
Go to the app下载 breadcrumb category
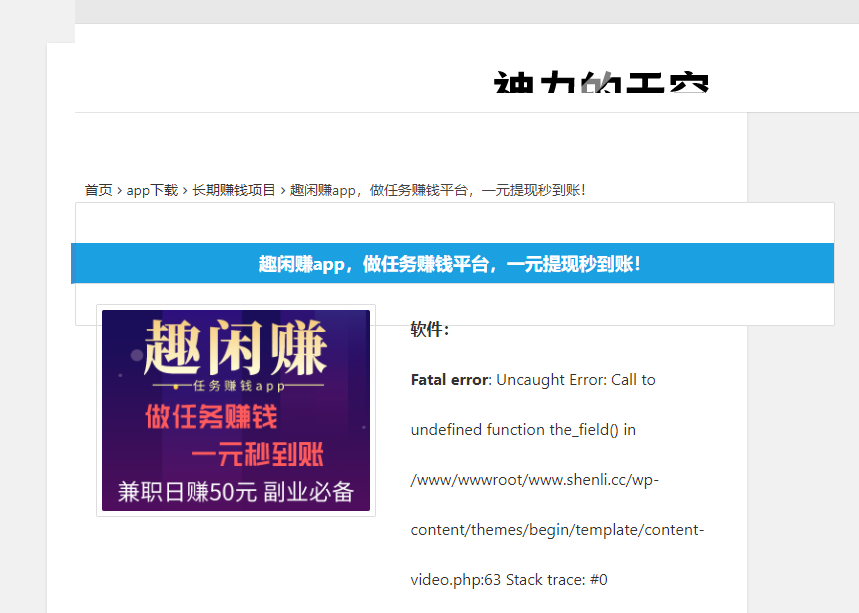[x=152, y=190]
